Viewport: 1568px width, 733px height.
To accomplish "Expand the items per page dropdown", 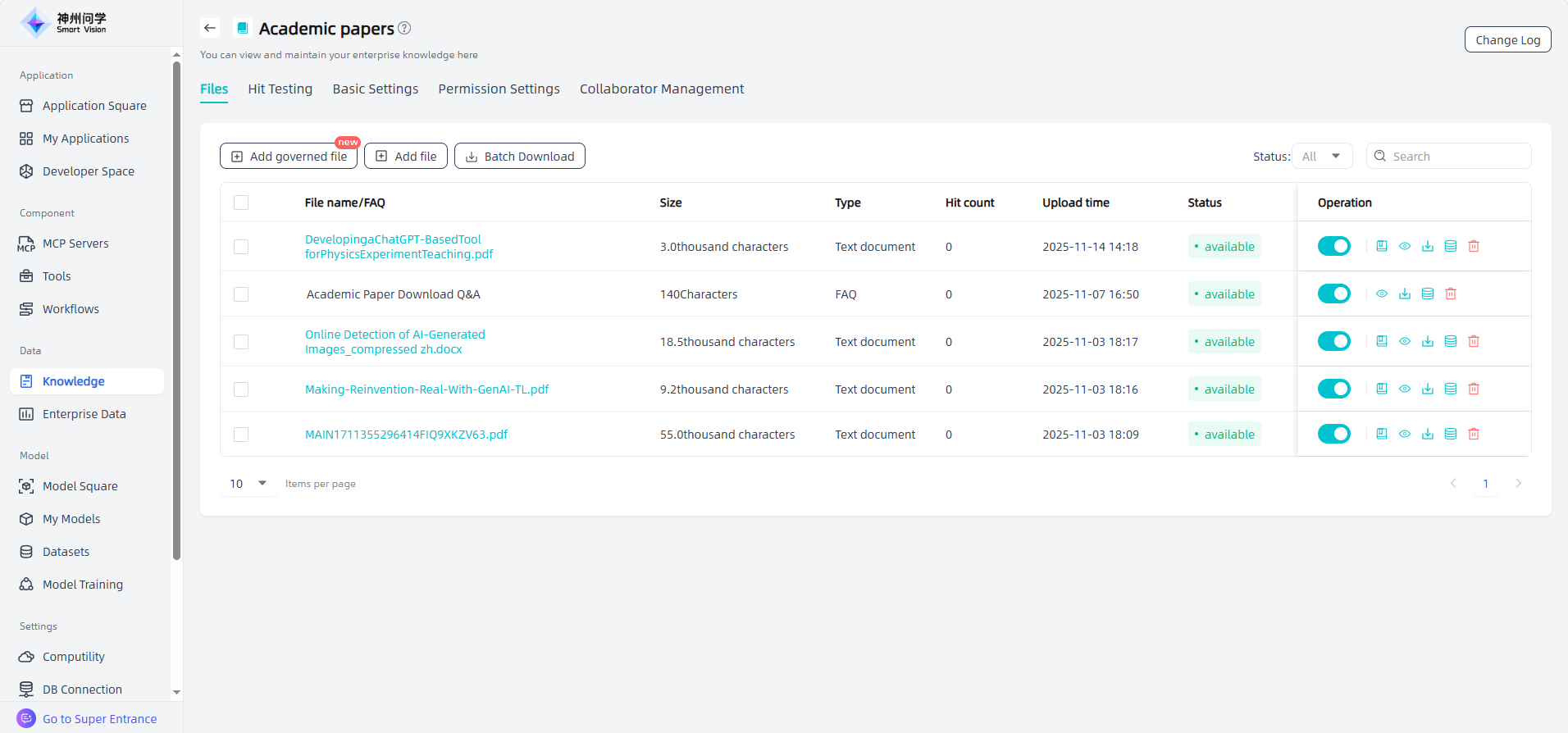I will tap(248, 484).
